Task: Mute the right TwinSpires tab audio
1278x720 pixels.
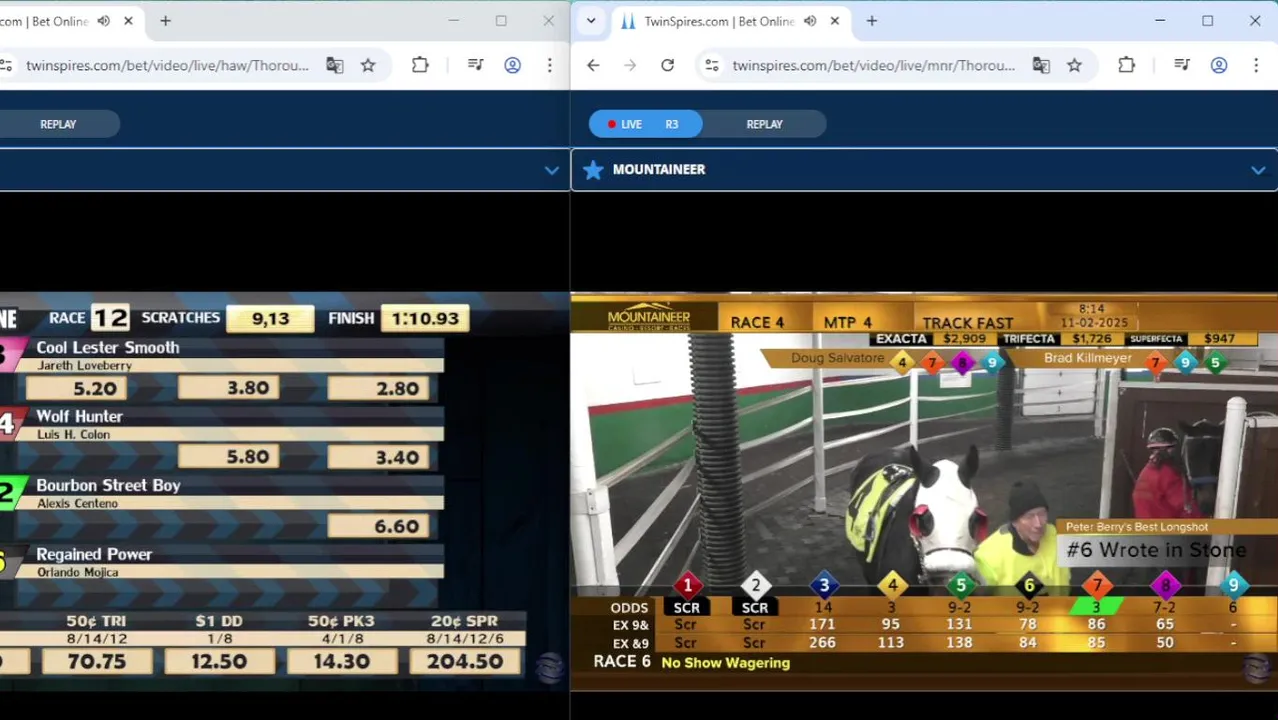Action: pyautogui.click(x=810, y=21)
